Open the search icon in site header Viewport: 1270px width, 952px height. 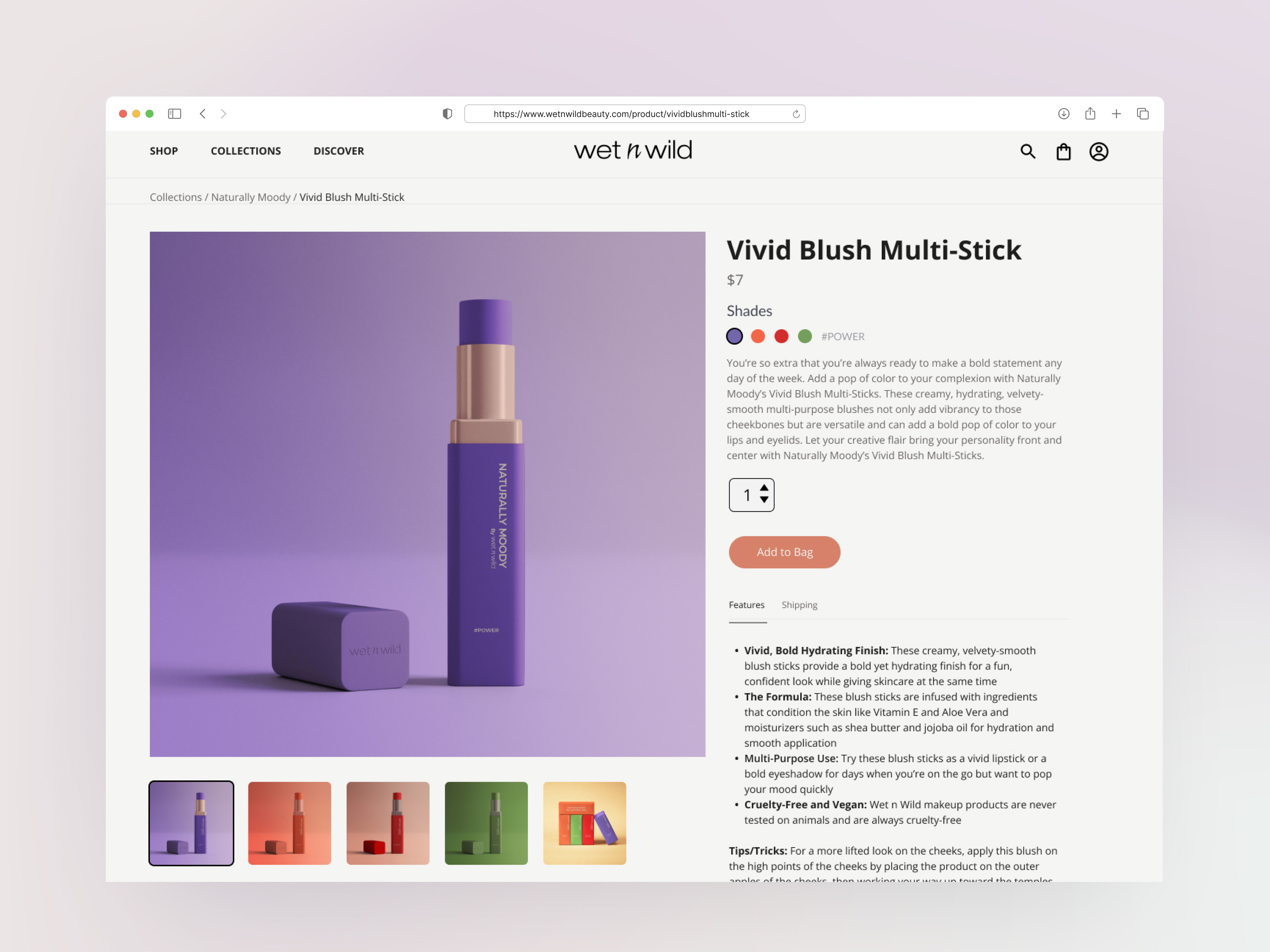[1028, 151]
